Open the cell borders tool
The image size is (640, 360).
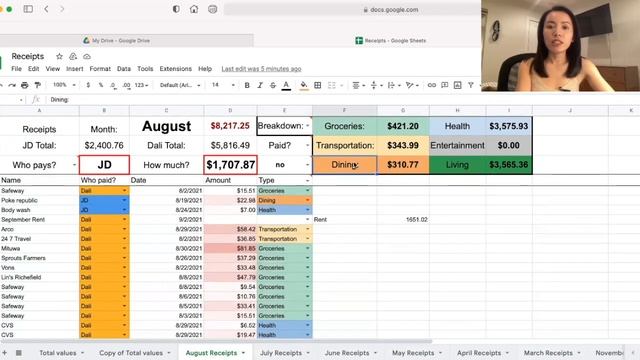318,85
